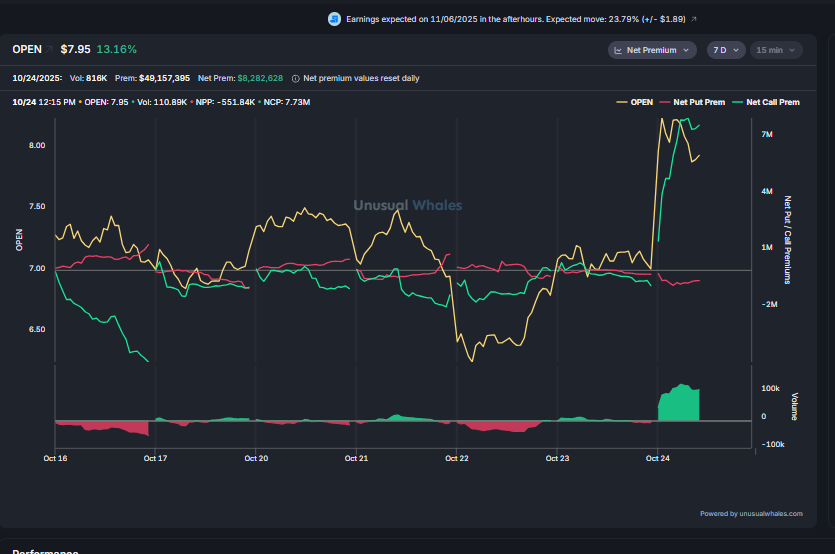Click the 6.50 price axis label
Image resolution: width=835 pixels, height=554 pixels.
click(37, 329)
